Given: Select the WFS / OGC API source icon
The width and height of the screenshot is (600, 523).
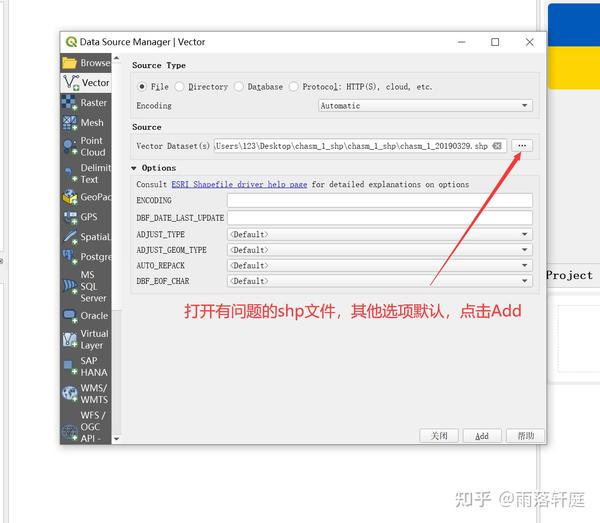Looking at the screenshot, I should click(x=70, y=433).
